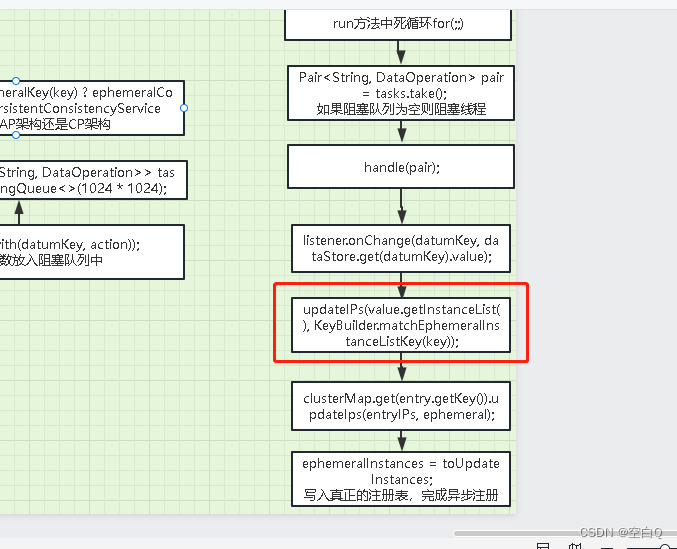677x549 pixels.
Task: Select connector between run方法 and Pair node
Action: (401, 53)
